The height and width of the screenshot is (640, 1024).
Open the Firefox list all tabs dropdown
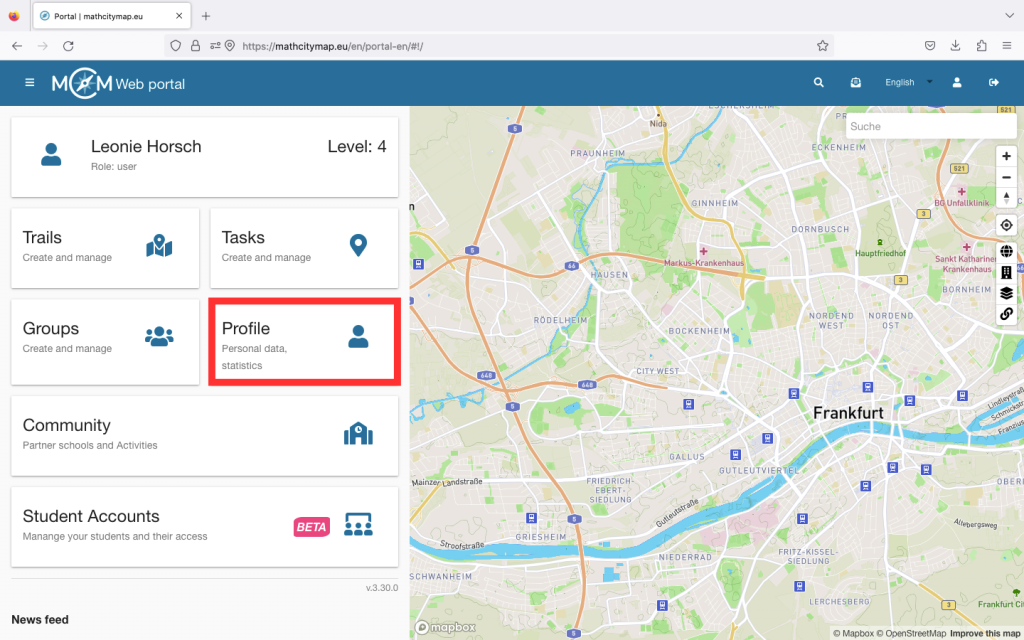1008,16
